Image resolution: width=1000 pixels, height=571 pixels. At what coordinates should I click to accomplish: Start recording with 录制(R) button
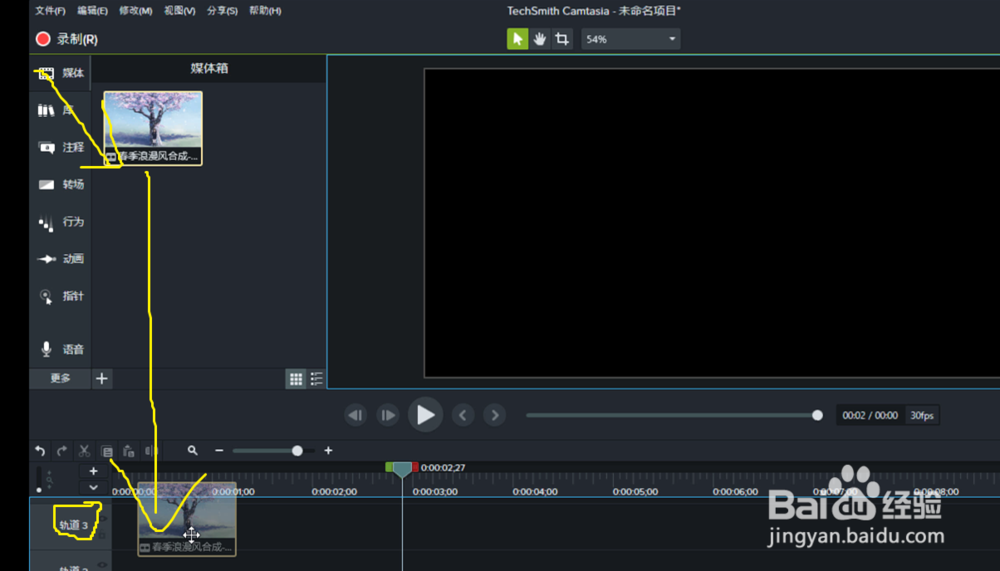click(67, 40)
